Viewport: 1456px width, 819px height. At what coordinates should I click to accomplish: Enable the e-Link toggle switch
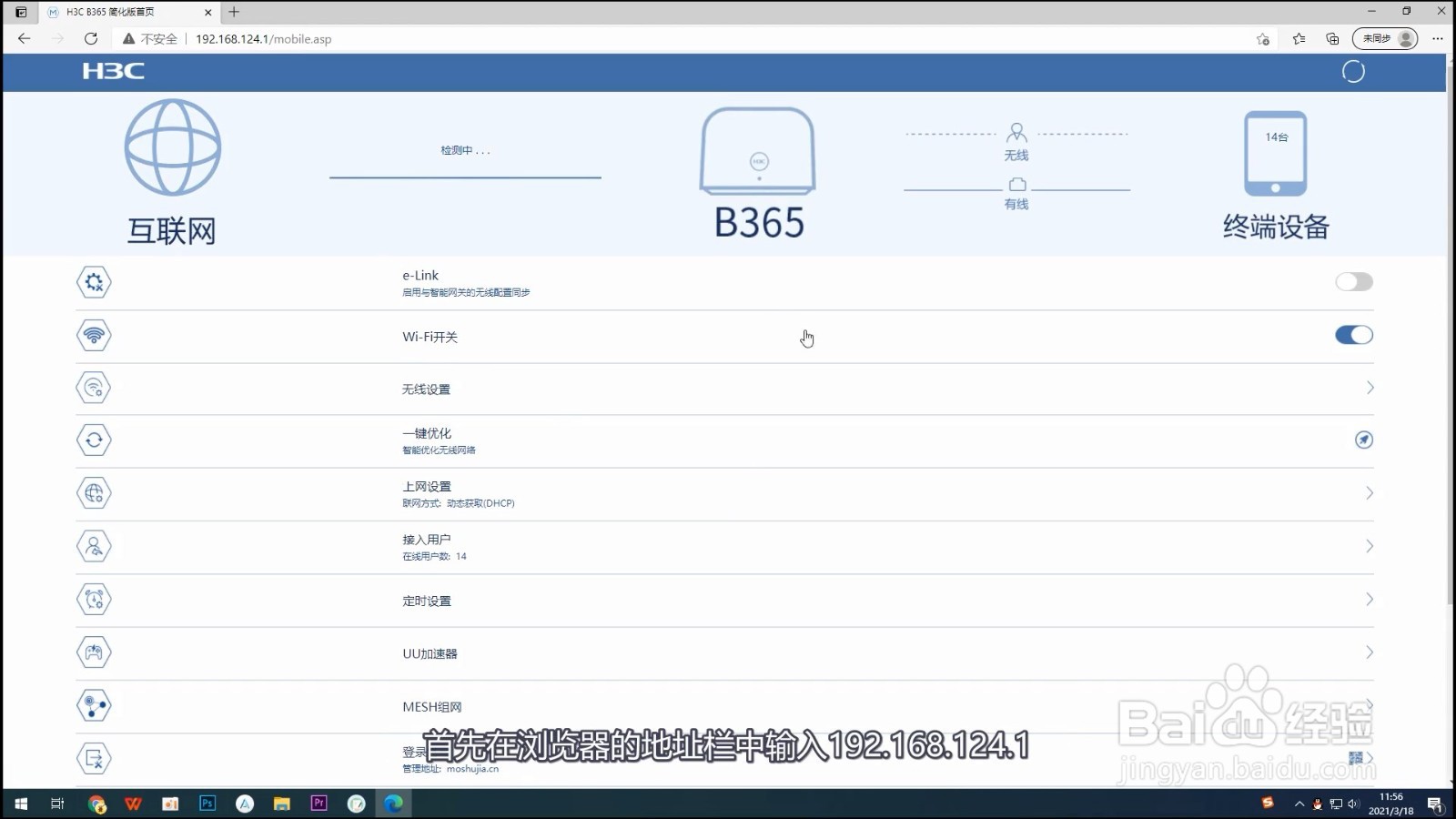pyautogui.click(x=1353, y=282)
